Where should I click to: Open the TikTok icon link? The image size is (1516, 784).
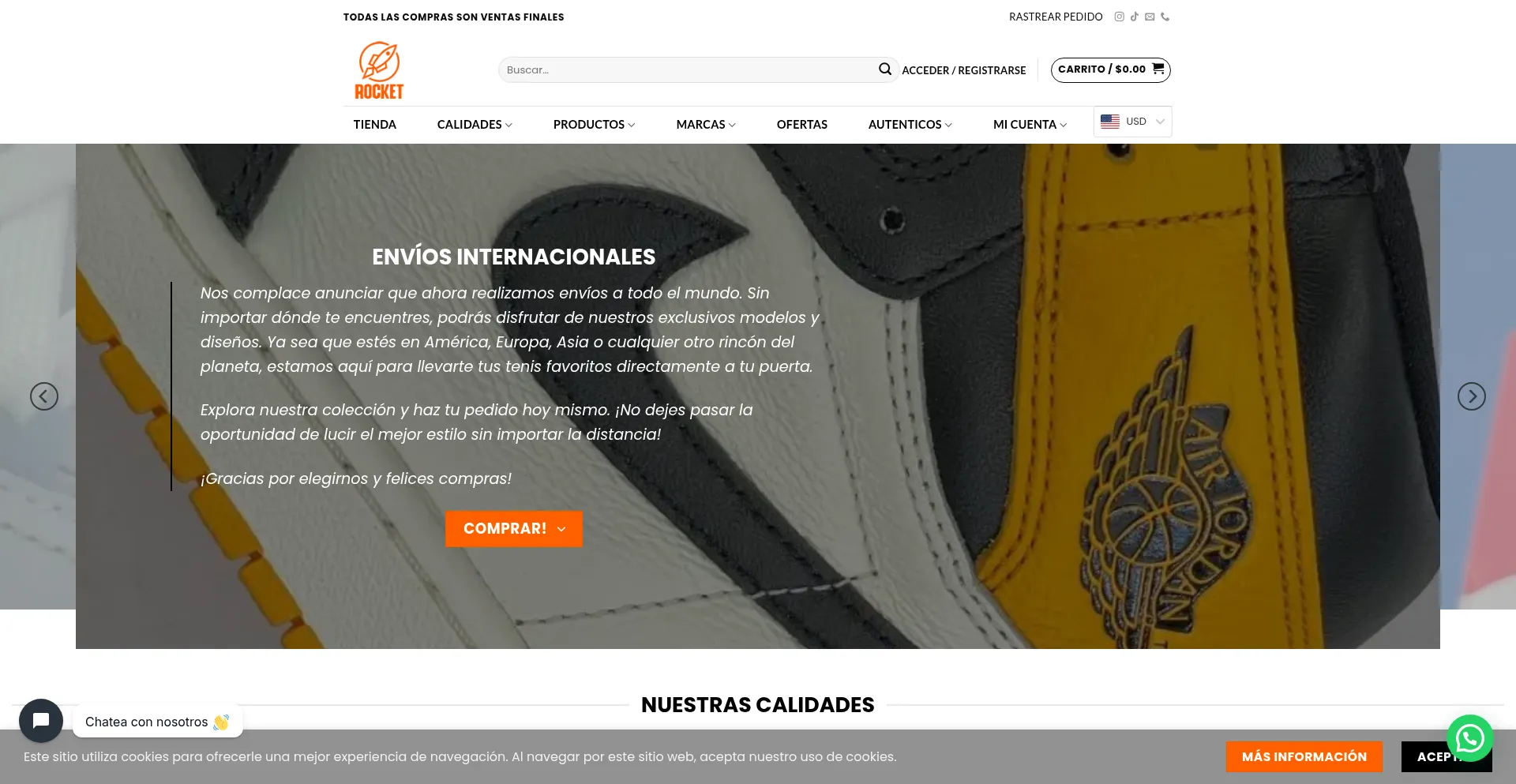pyautogui.click(x=1134, y=17)
